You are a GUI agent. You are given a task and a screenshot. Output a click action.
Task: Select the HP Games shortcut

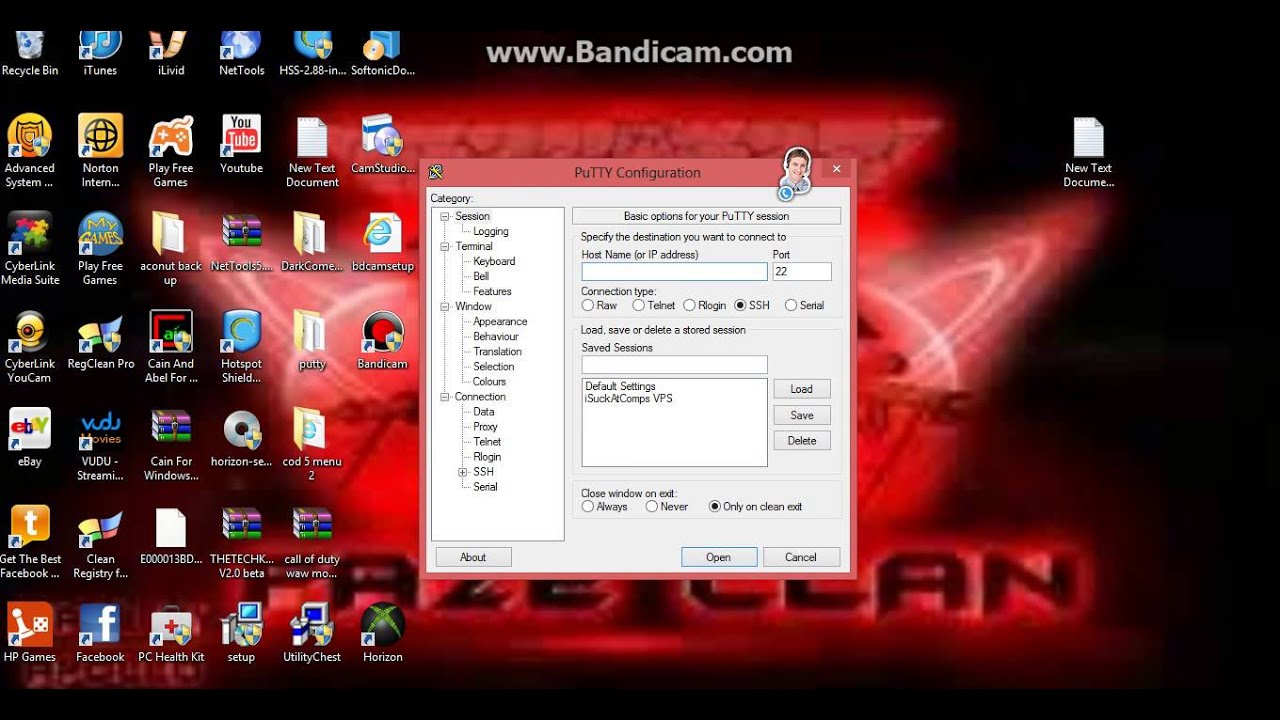pyautogui.click(x=30, y=634)
